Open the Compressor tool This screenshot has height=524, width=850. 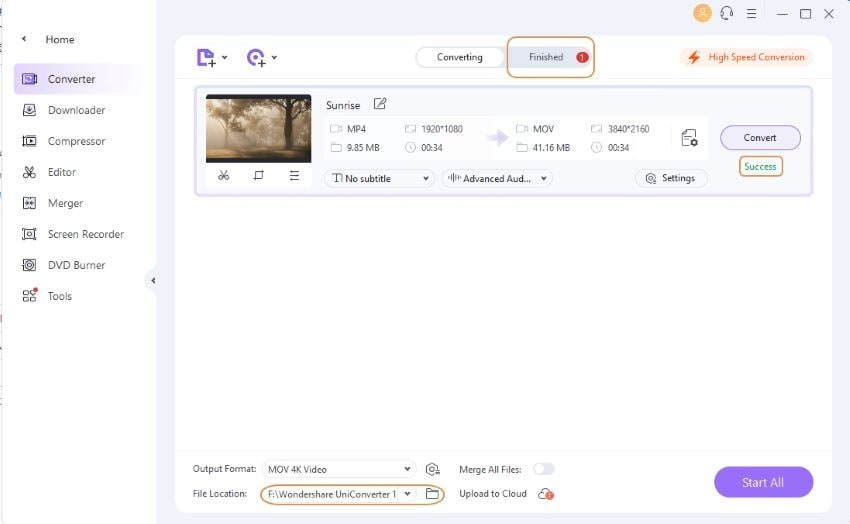click(x=76, y=141)
